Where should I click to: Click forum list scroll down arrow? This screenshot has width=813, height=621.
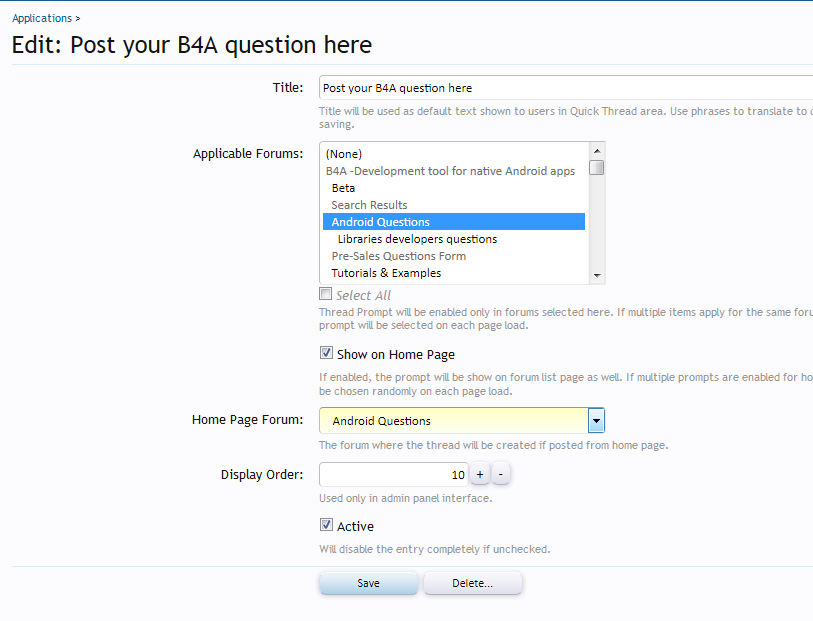pos(597,276)
